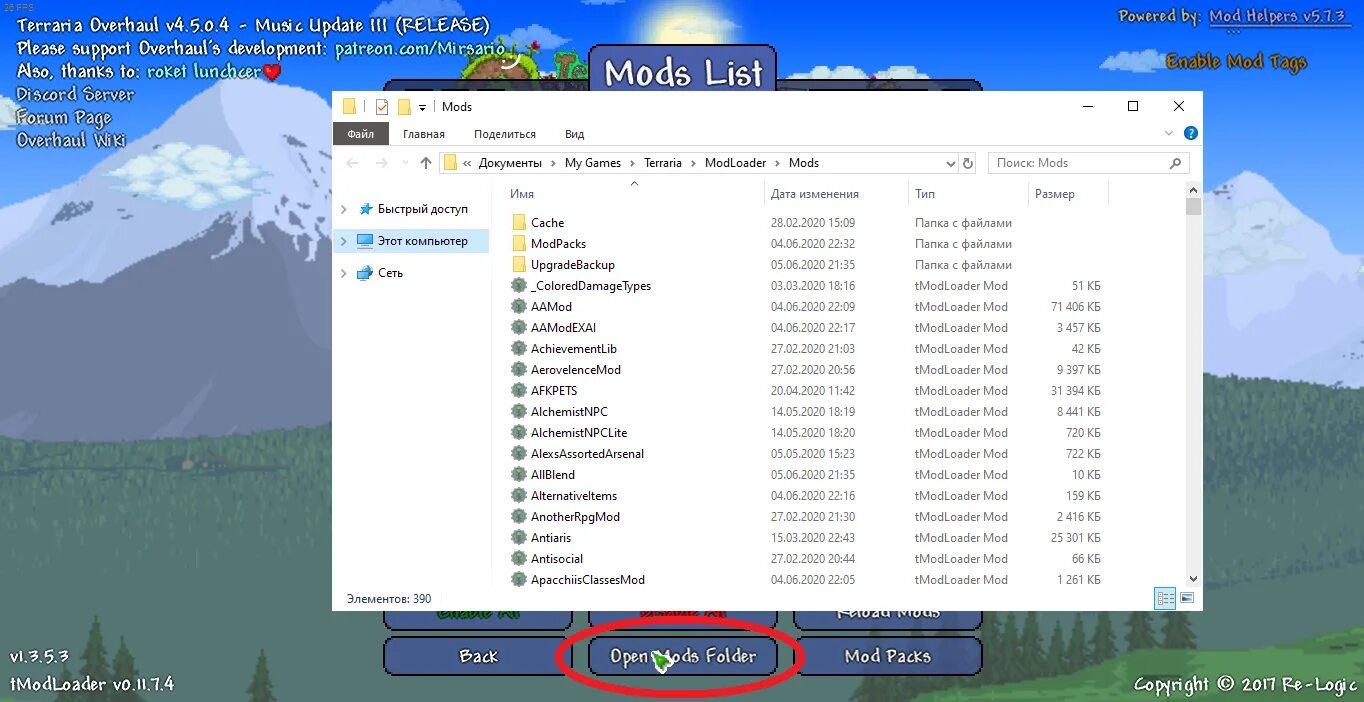Click My Games in address breadcrumb
This screenshot has height=702, width=1364.
593,163
